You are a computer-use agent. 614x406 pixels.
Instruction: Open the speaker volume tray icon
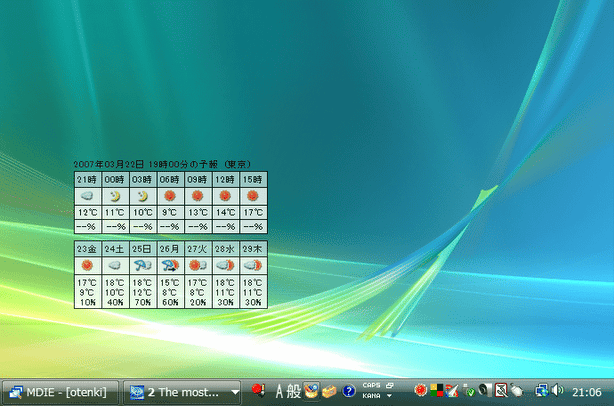pos(557,390)
